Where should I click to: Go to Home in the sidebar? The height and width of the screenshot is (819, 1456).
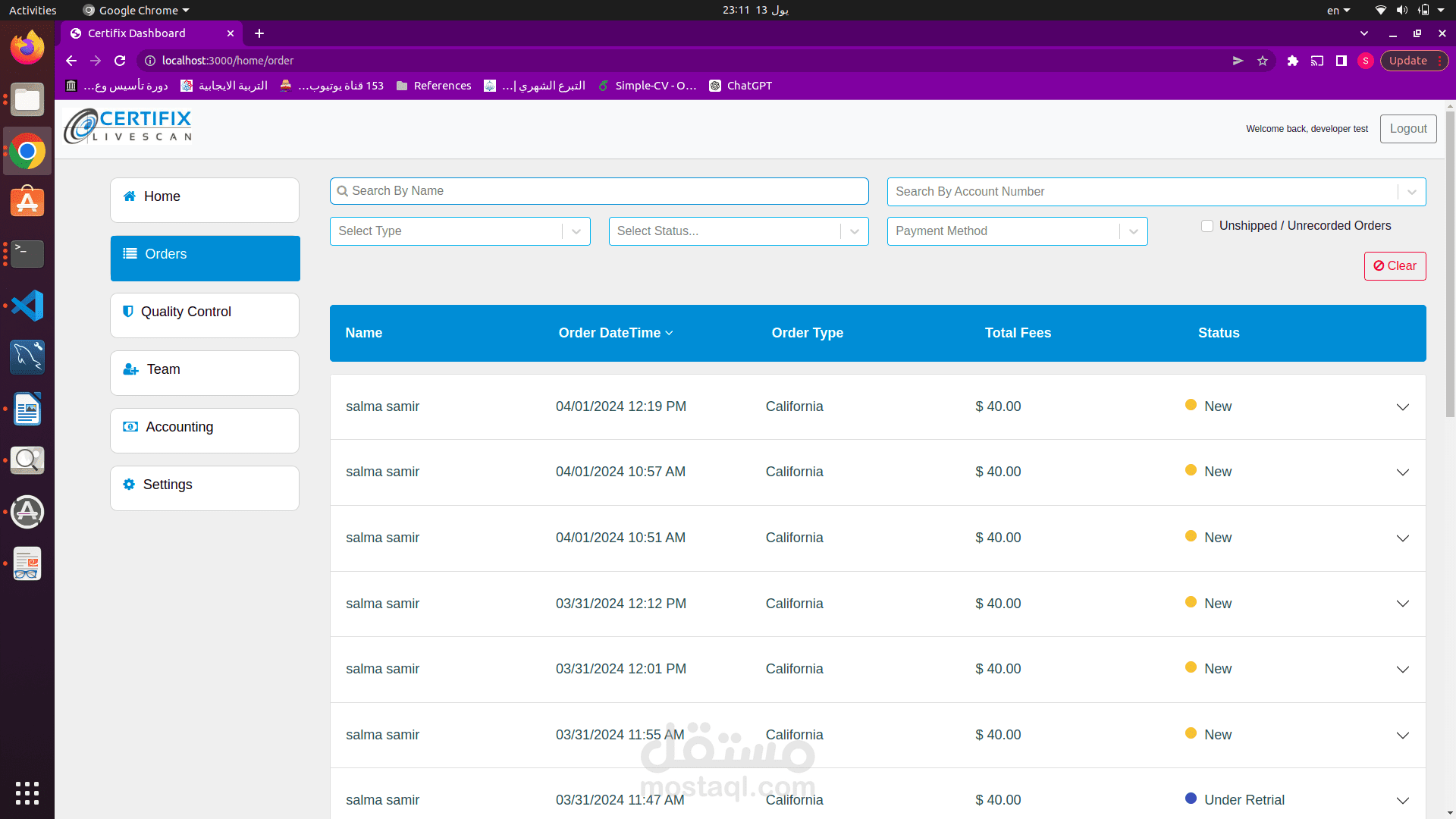(205, 200)
